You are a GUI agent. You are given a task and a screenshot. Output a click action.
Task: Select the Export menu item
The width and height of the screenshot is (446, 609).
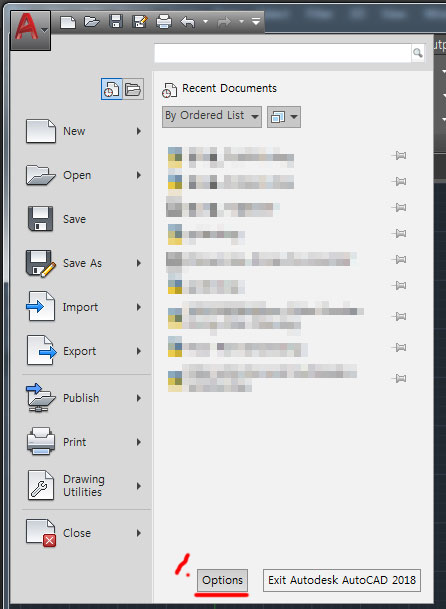(x=84, y=351)
